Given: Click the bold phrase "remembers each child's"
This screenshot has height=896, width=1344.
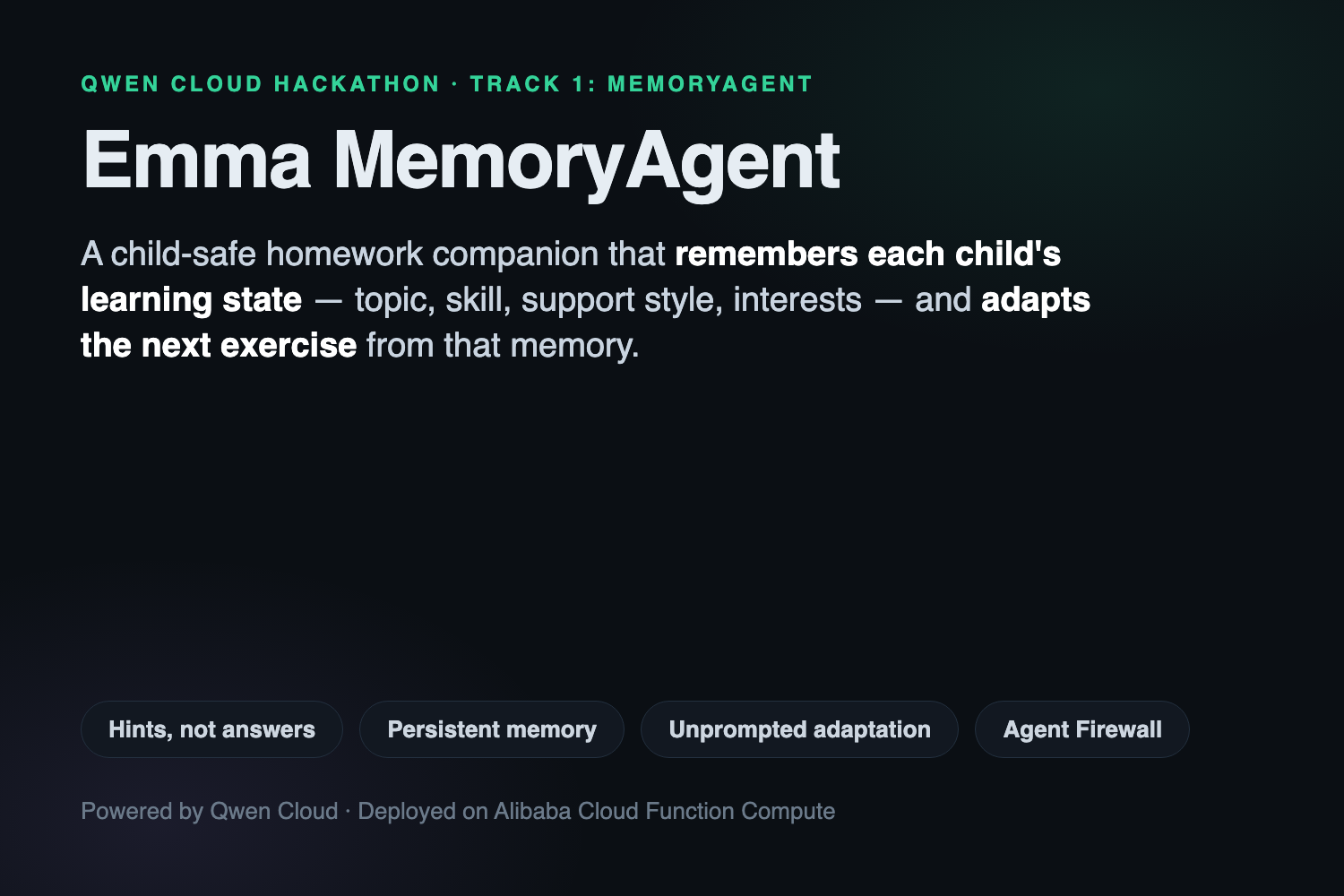Looking at the screenshot, I should [x=867, y=254].
